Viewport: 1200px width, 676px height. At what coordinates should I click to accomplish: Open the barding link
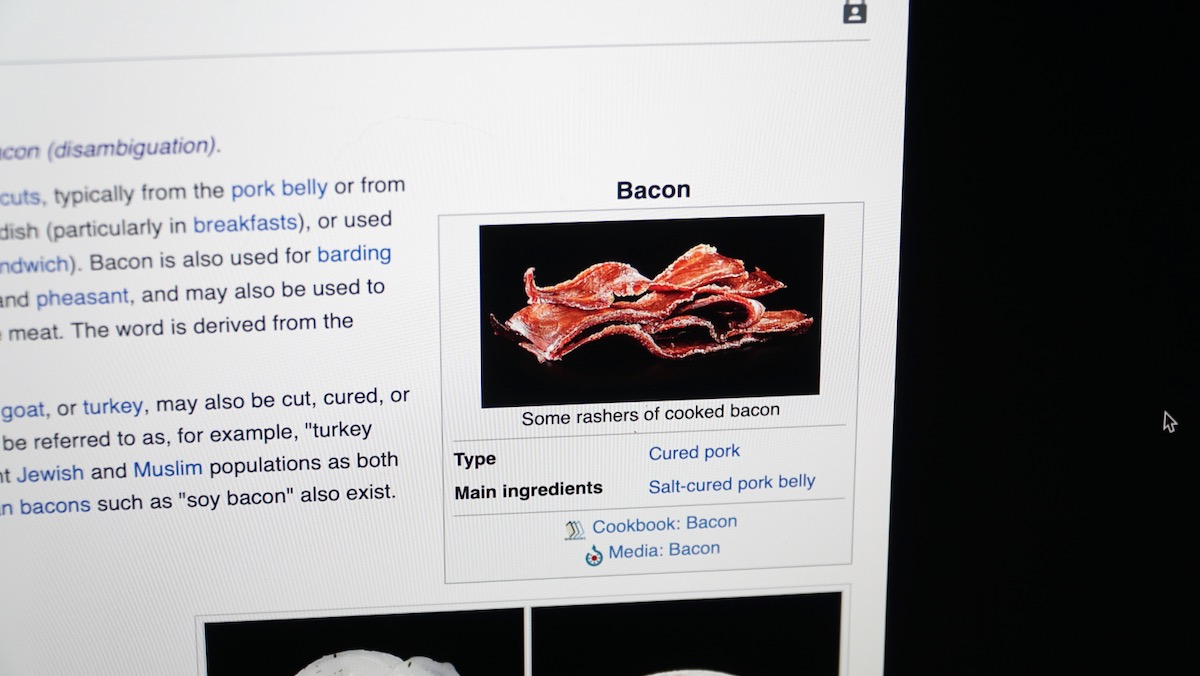(x=354, y=254)
